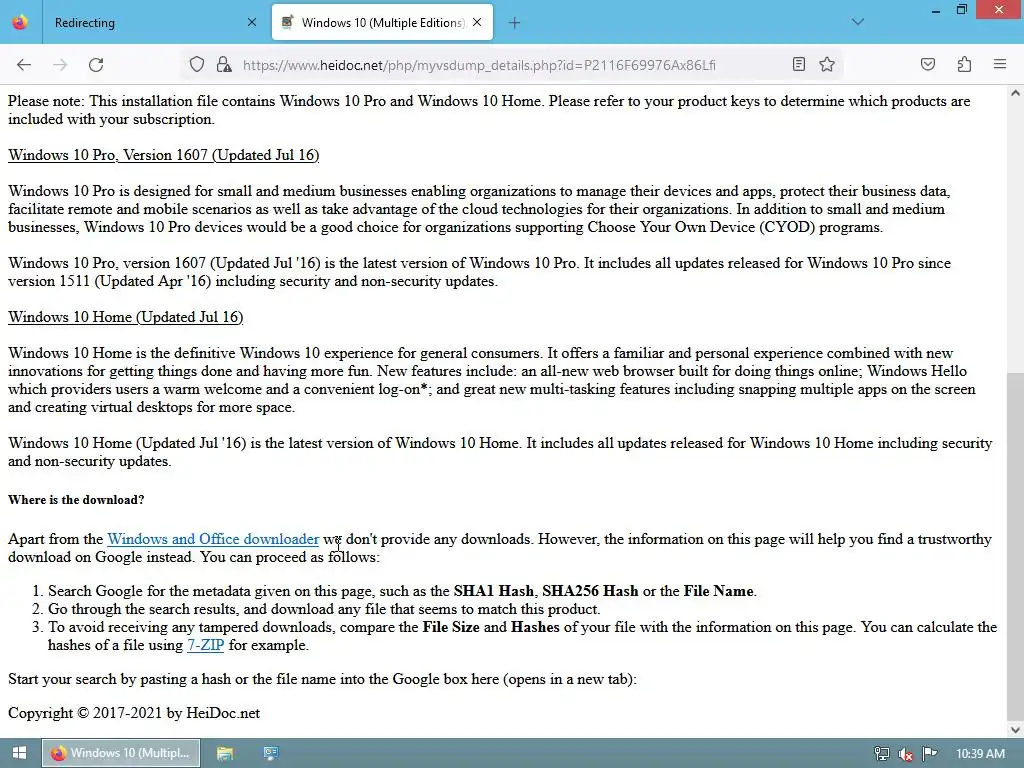Click 'Windows 10 Pro, Version 1607 (Updated Jul 16)' heading
Image resolution: width=1024 pixels, height=768 pixels.
(163, 155)
